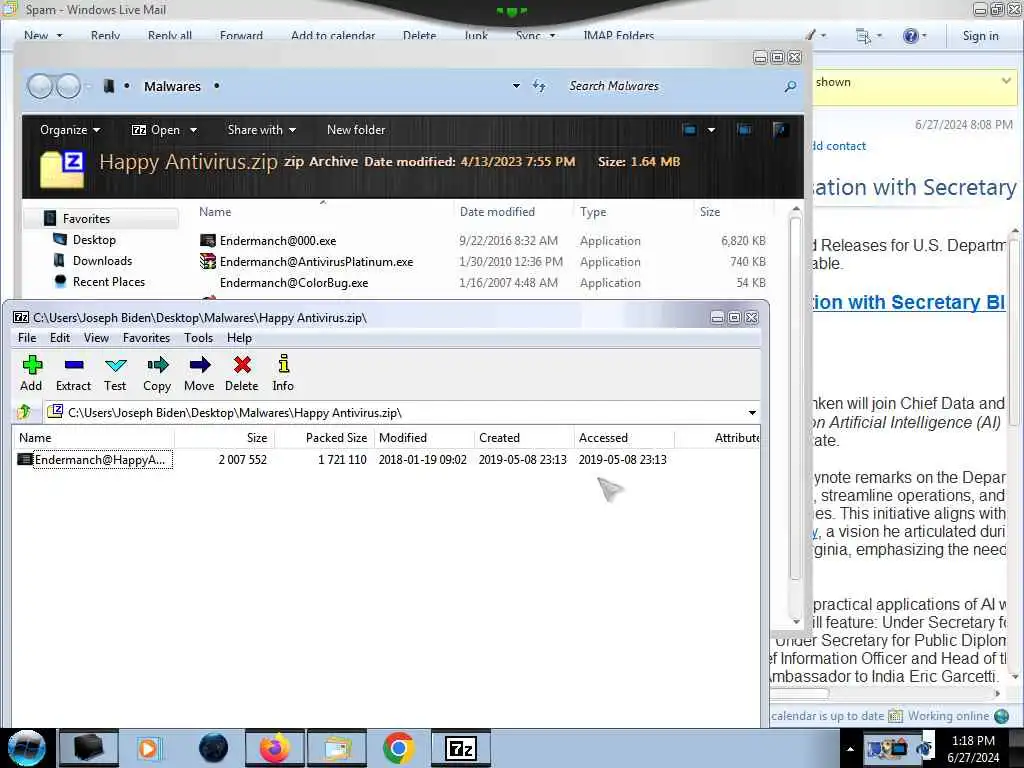
Task: Select Downloads in Explorer navigation pane
Action: 103,261
